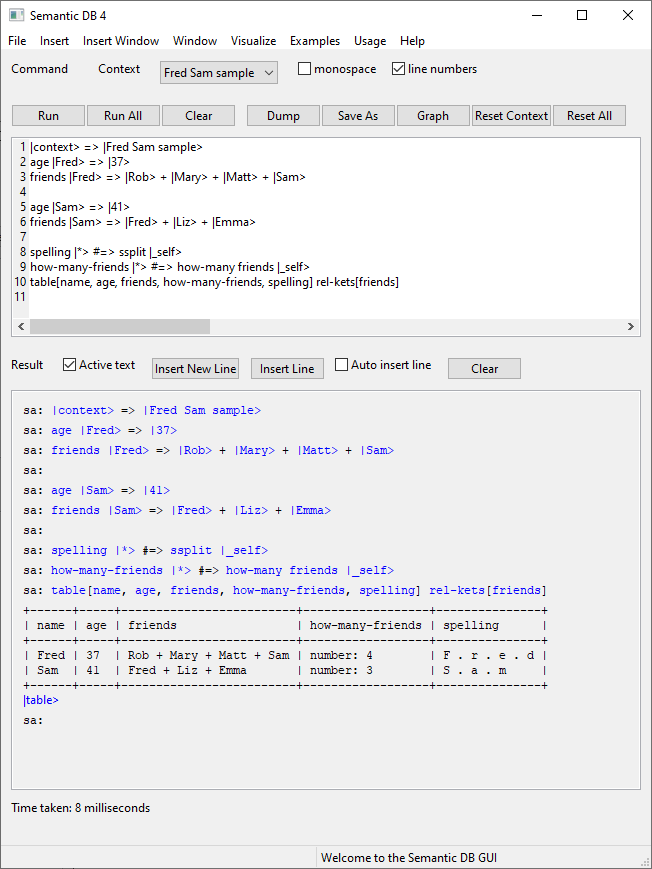
Task: Open the Insert Window menu
Action: pos(121,41)
